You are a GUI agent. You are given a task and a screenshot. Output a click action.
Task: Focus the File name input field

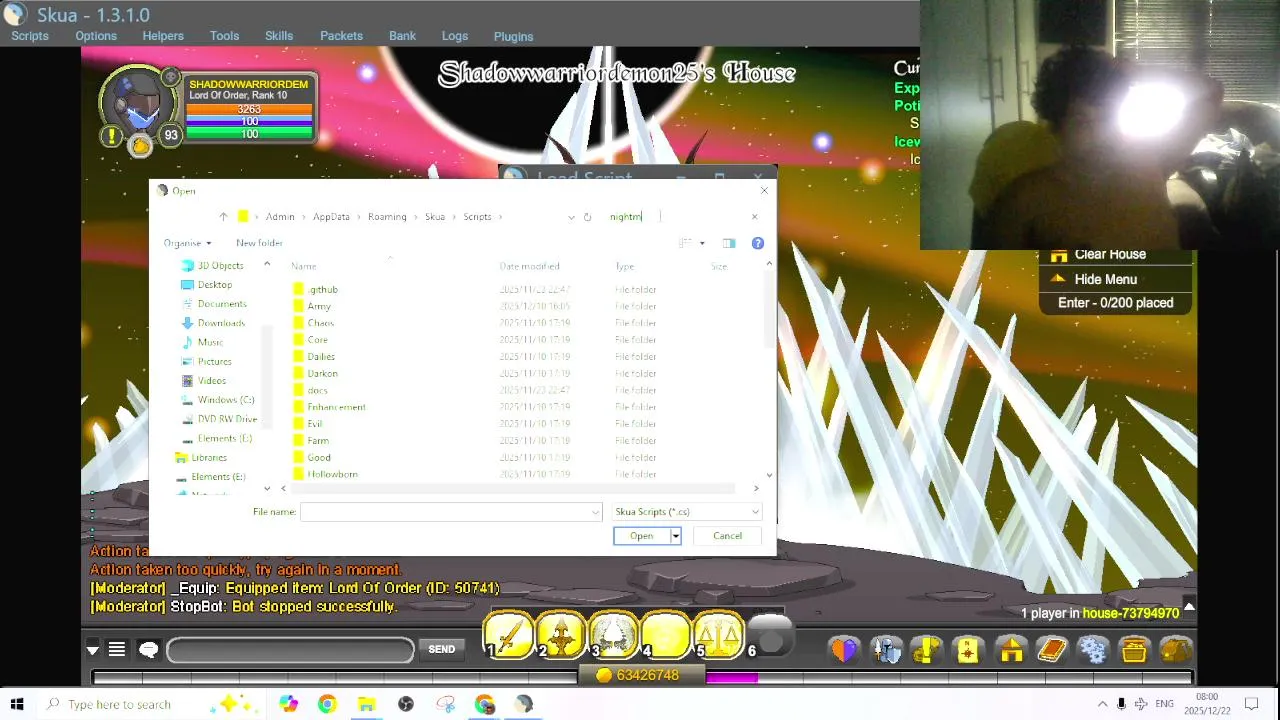(x=450, y=512)
